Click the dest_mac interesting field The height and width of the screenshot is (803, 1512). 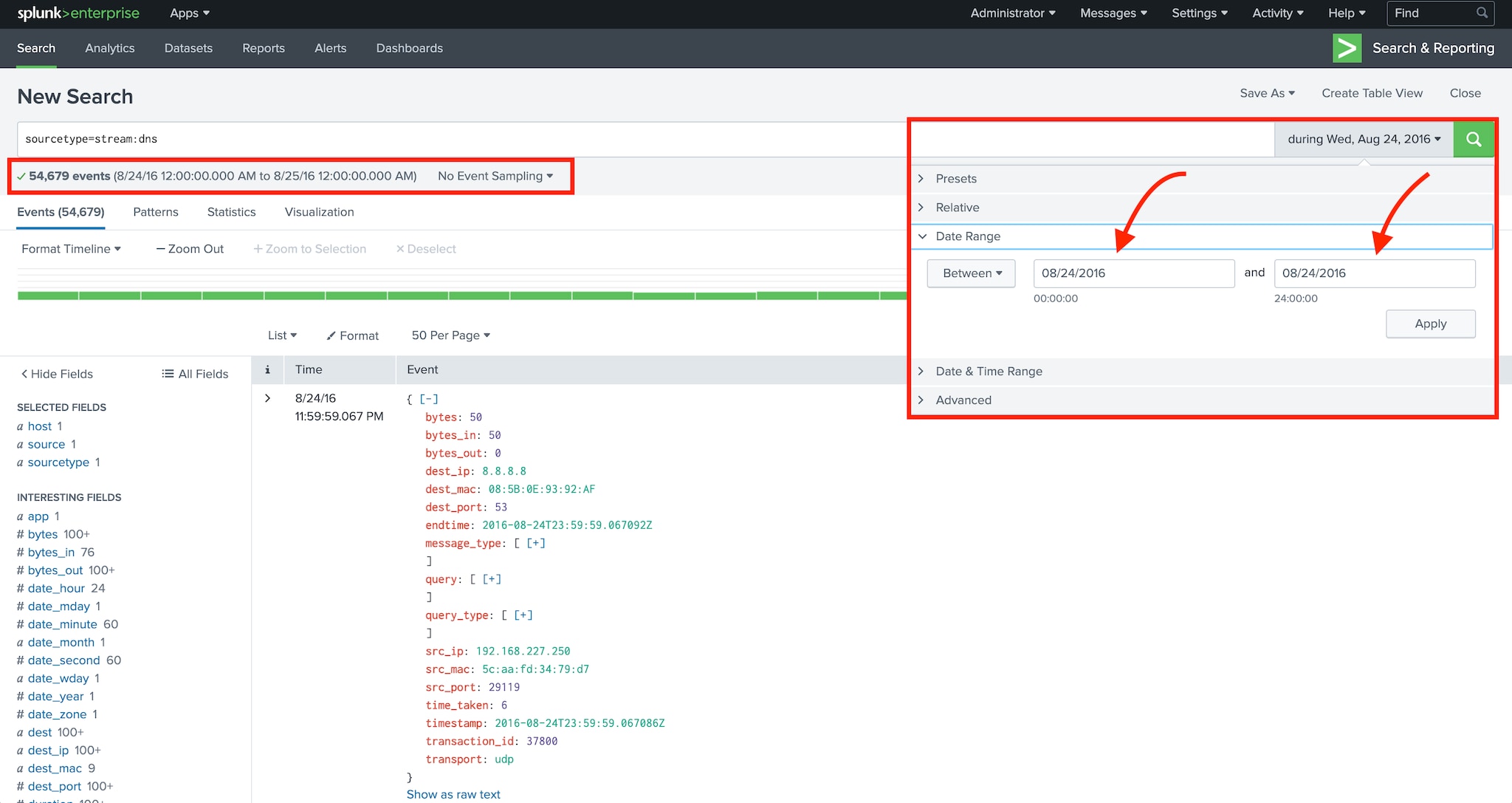point(55,768)
